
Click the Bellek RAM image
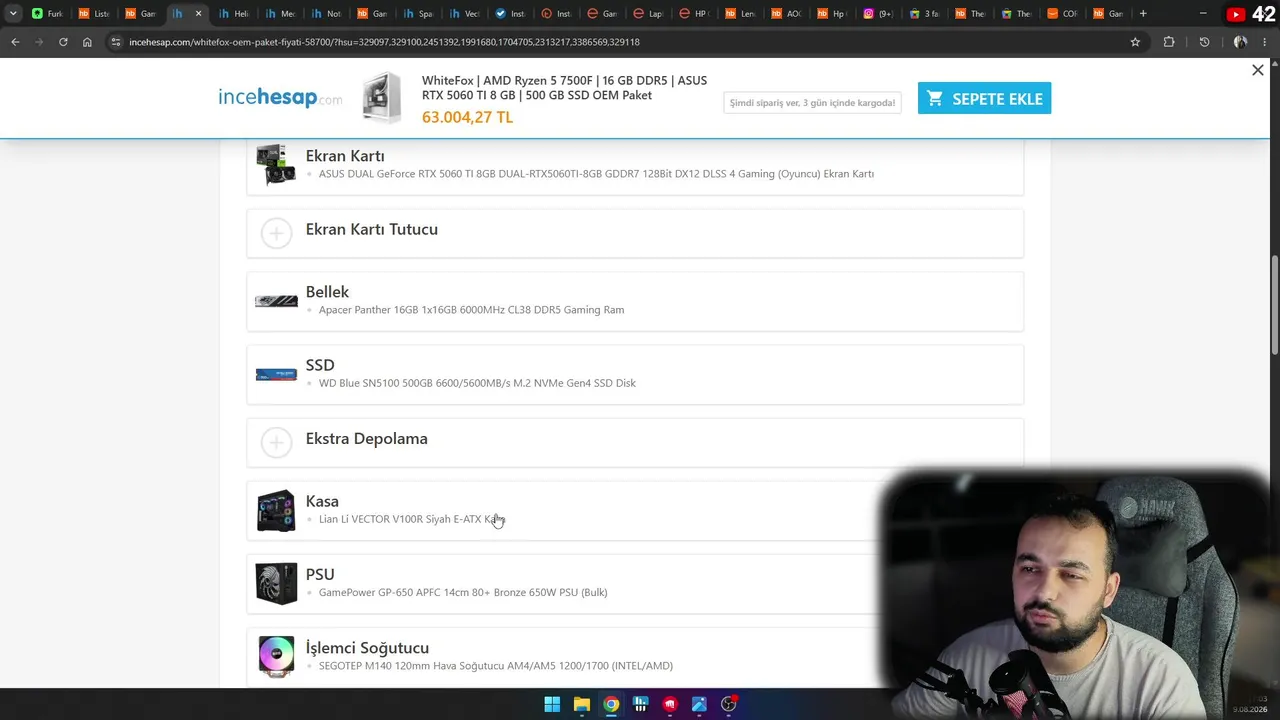point(276,301)
